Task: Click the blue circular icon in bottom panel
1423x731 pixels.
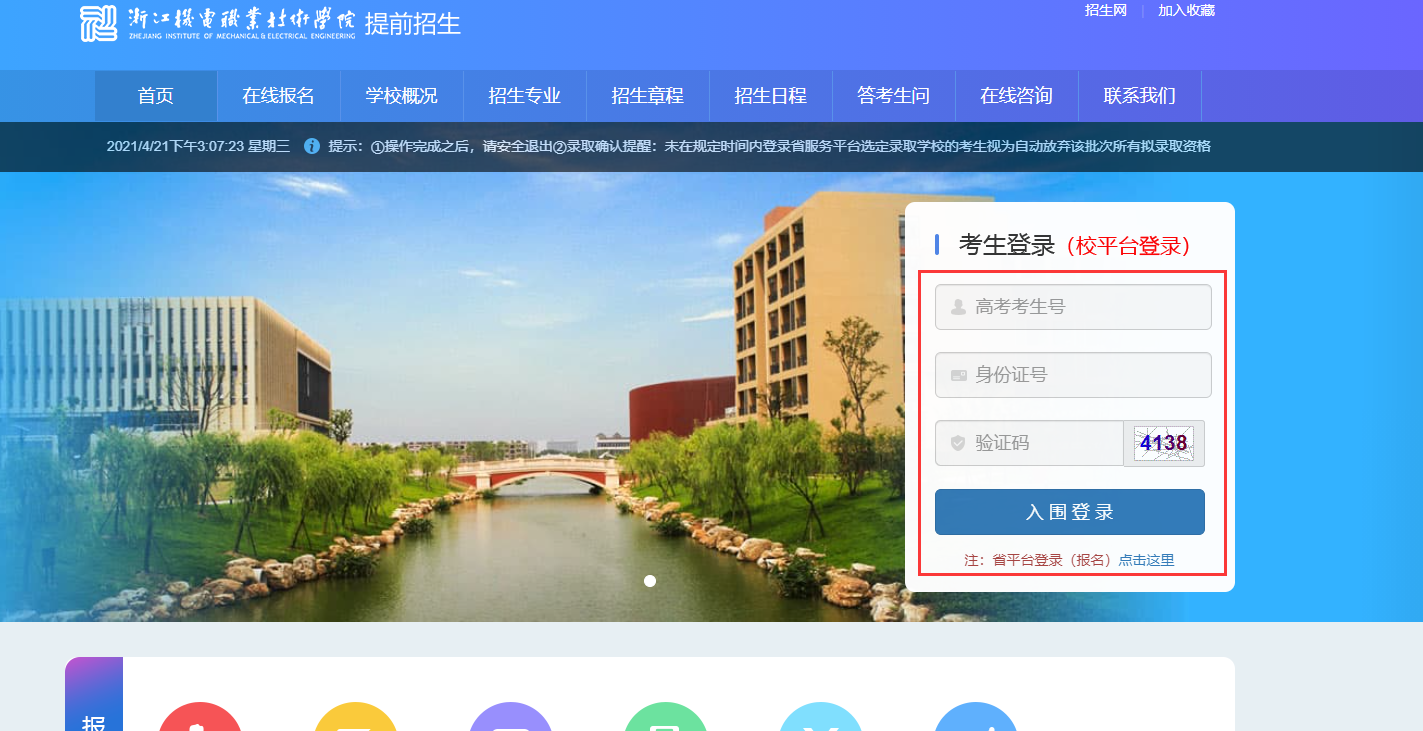Action: point(975,717)
